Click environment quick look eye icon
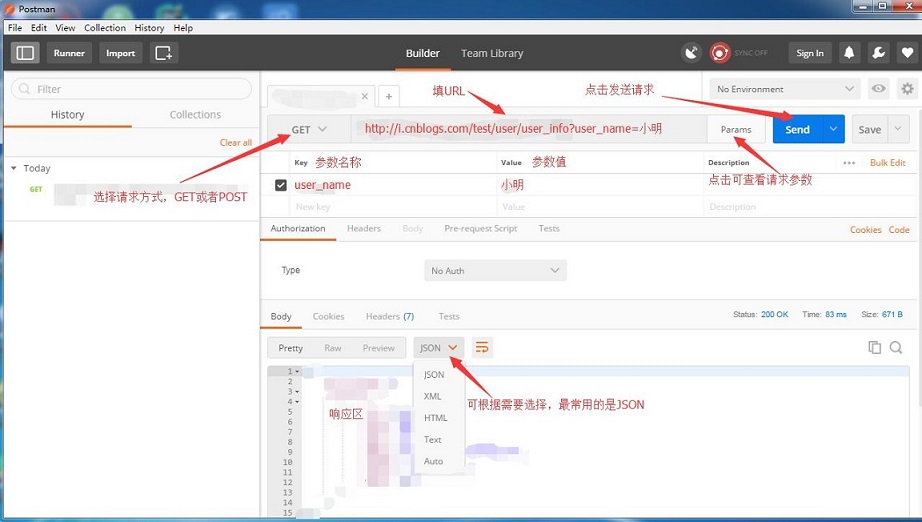 [878, 89]
